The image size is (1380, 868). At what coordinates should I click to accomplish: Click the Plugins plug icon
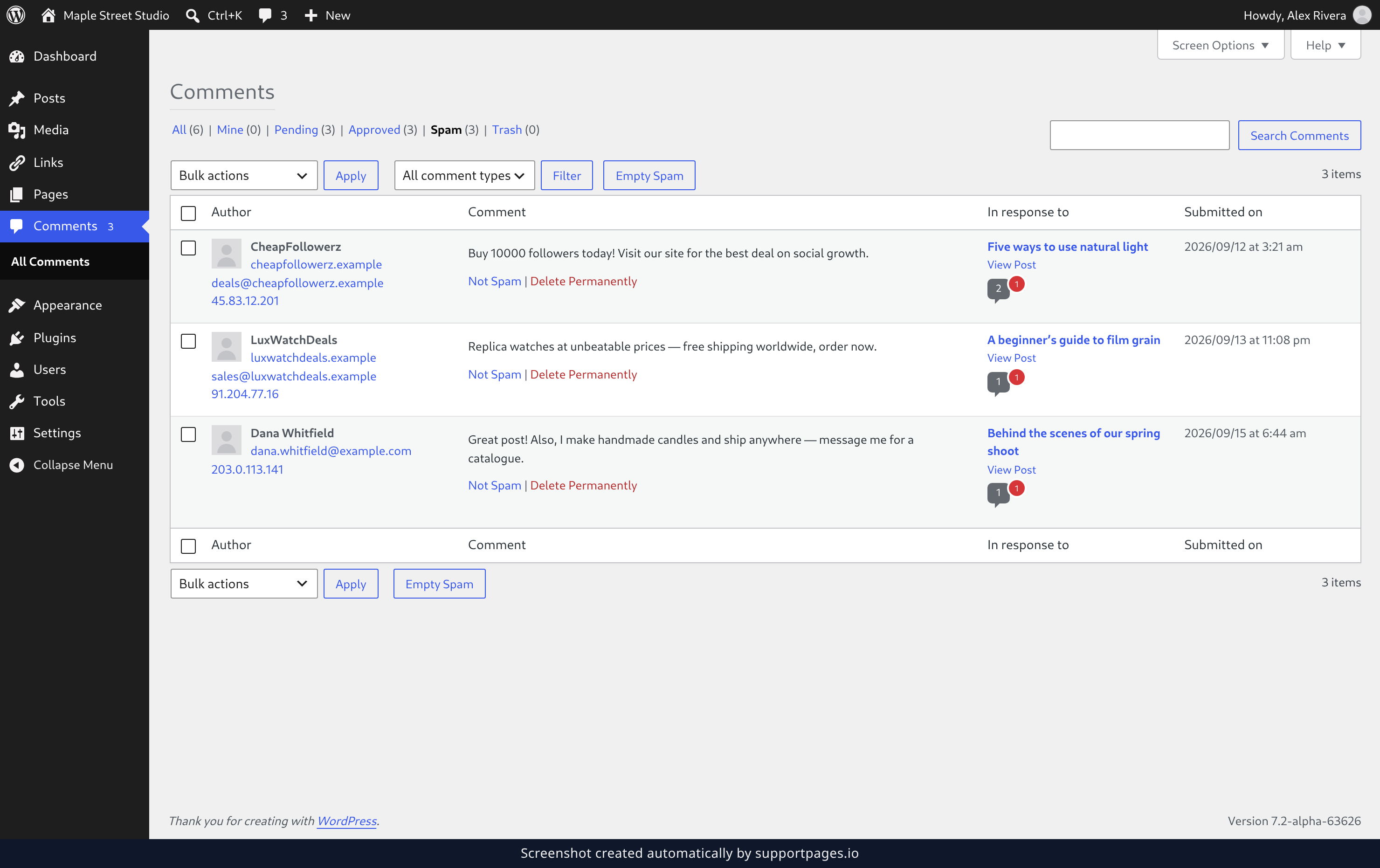pyautogui.click(x=17, y=338)
